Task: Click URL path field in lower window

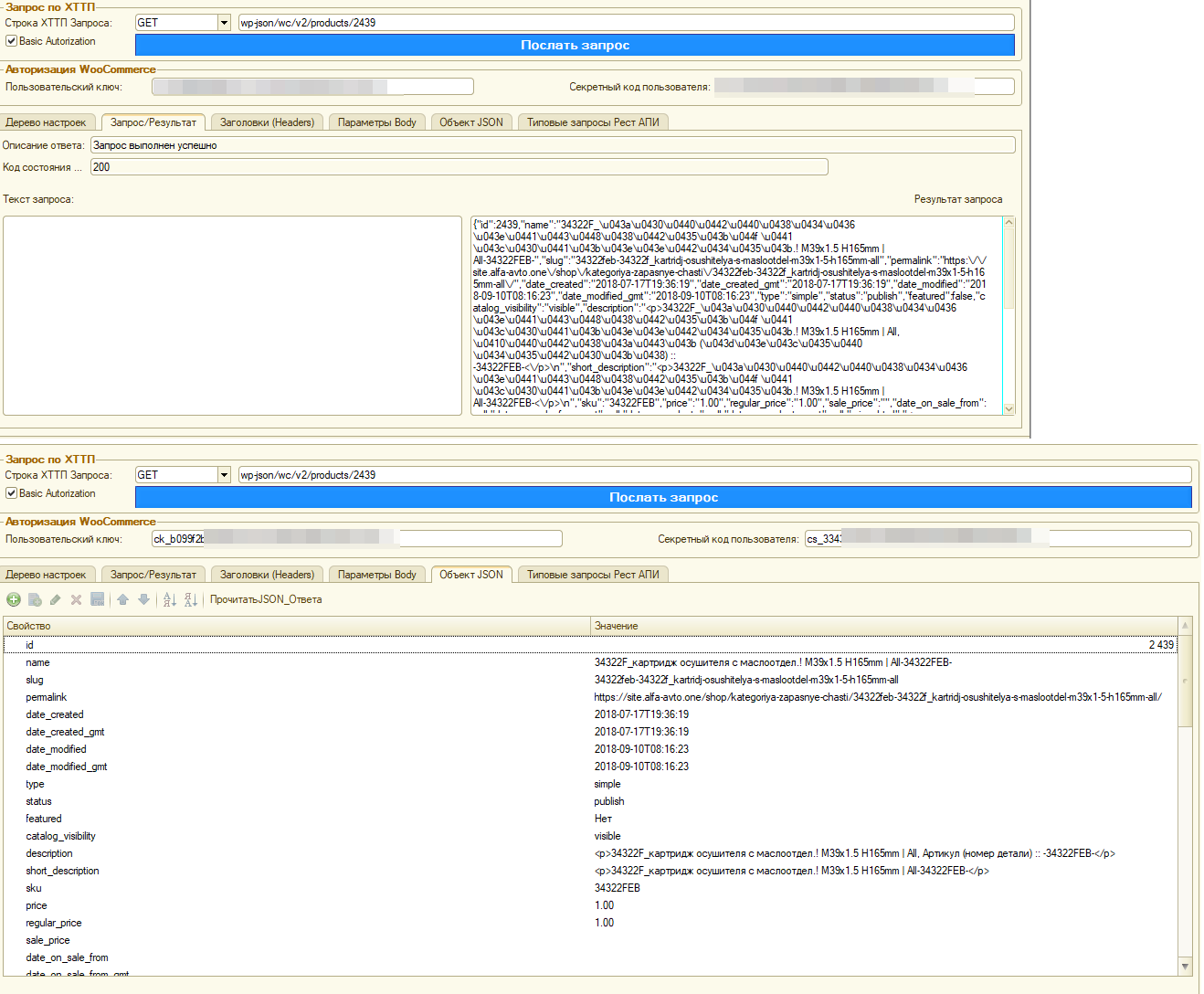Action: [x=714, y=475]
